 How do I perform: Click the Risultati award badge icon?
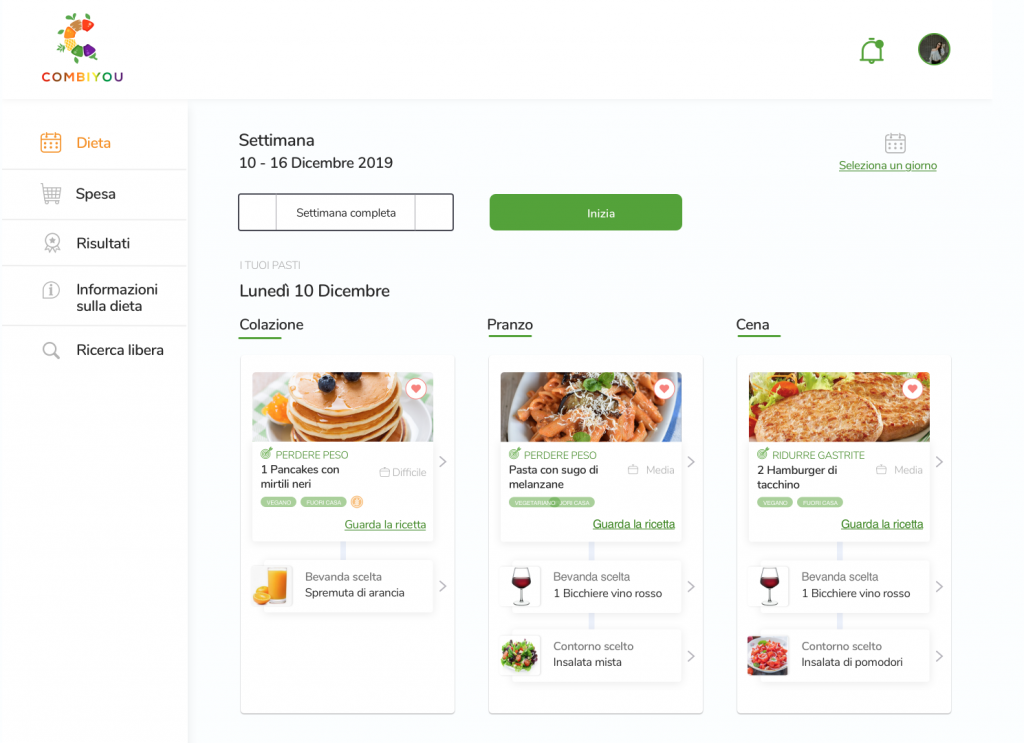(x=52, y=243)
